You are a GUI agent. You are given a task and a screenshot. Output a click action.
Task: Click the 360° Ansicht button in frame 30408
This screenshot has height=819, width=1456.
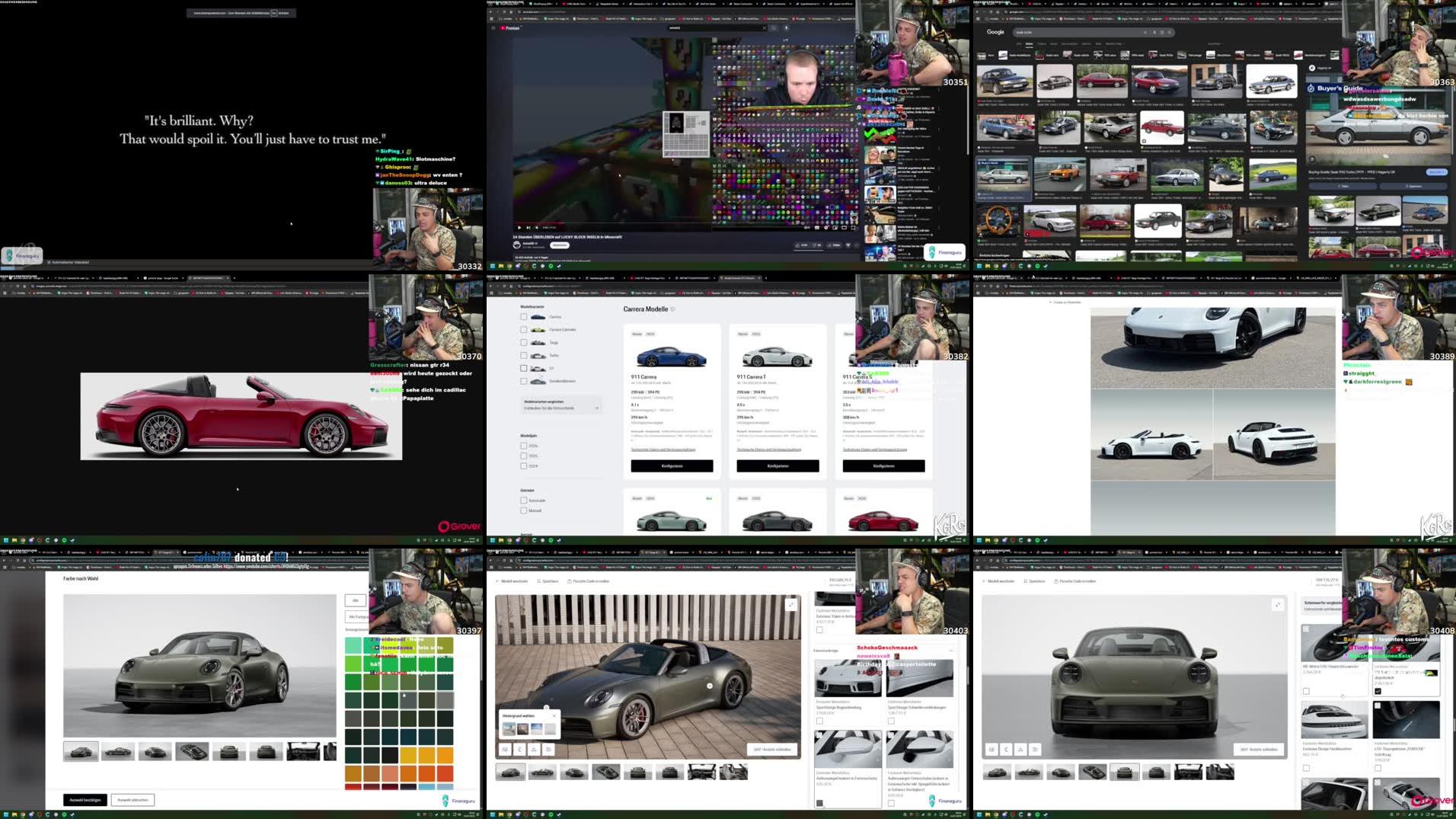point(1259,750)
